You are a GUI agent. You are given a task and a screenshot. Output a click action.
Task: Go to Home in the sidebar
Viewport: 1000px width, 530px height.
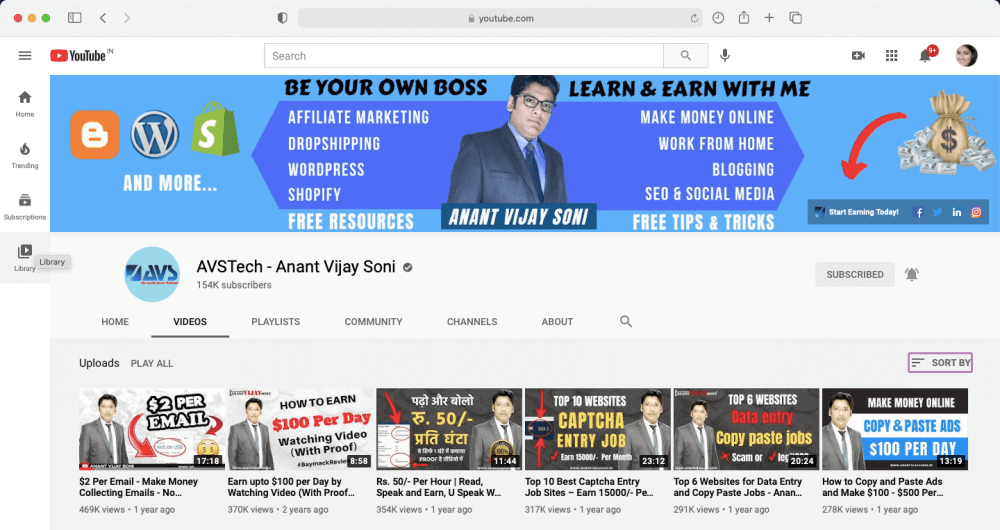25,104
